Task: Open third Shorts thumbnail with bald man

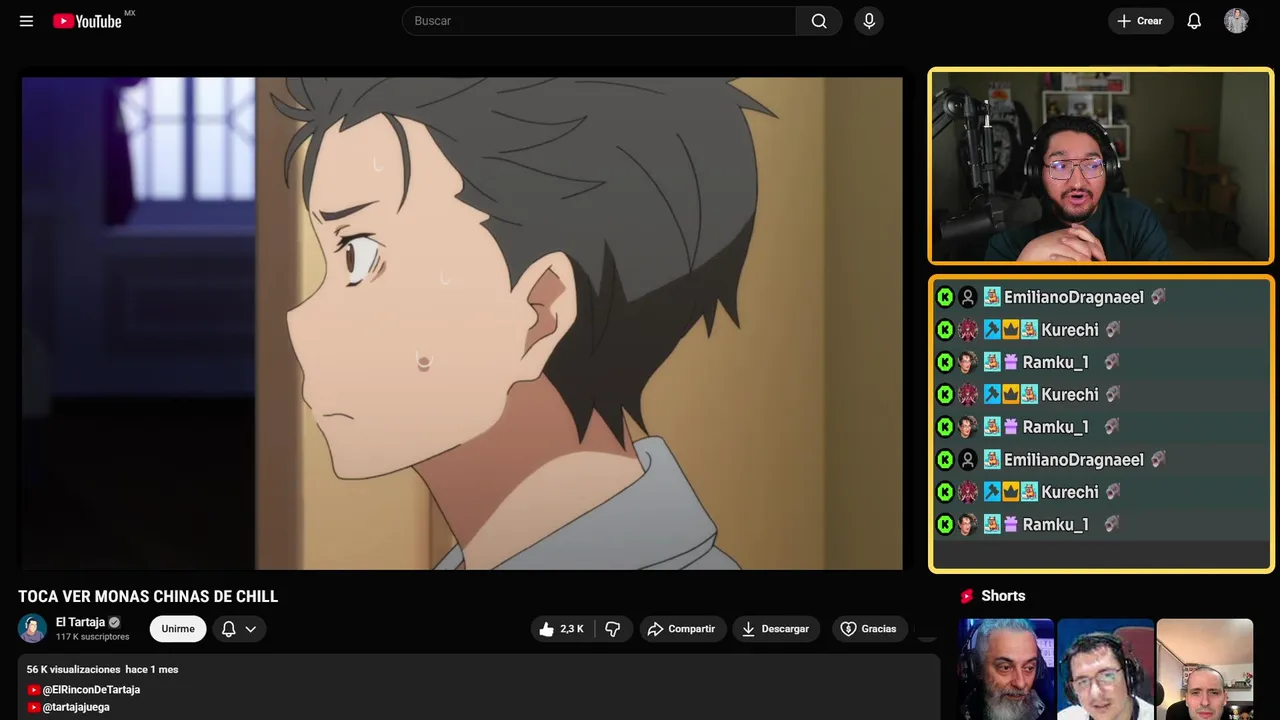Action: (1204, 669)
